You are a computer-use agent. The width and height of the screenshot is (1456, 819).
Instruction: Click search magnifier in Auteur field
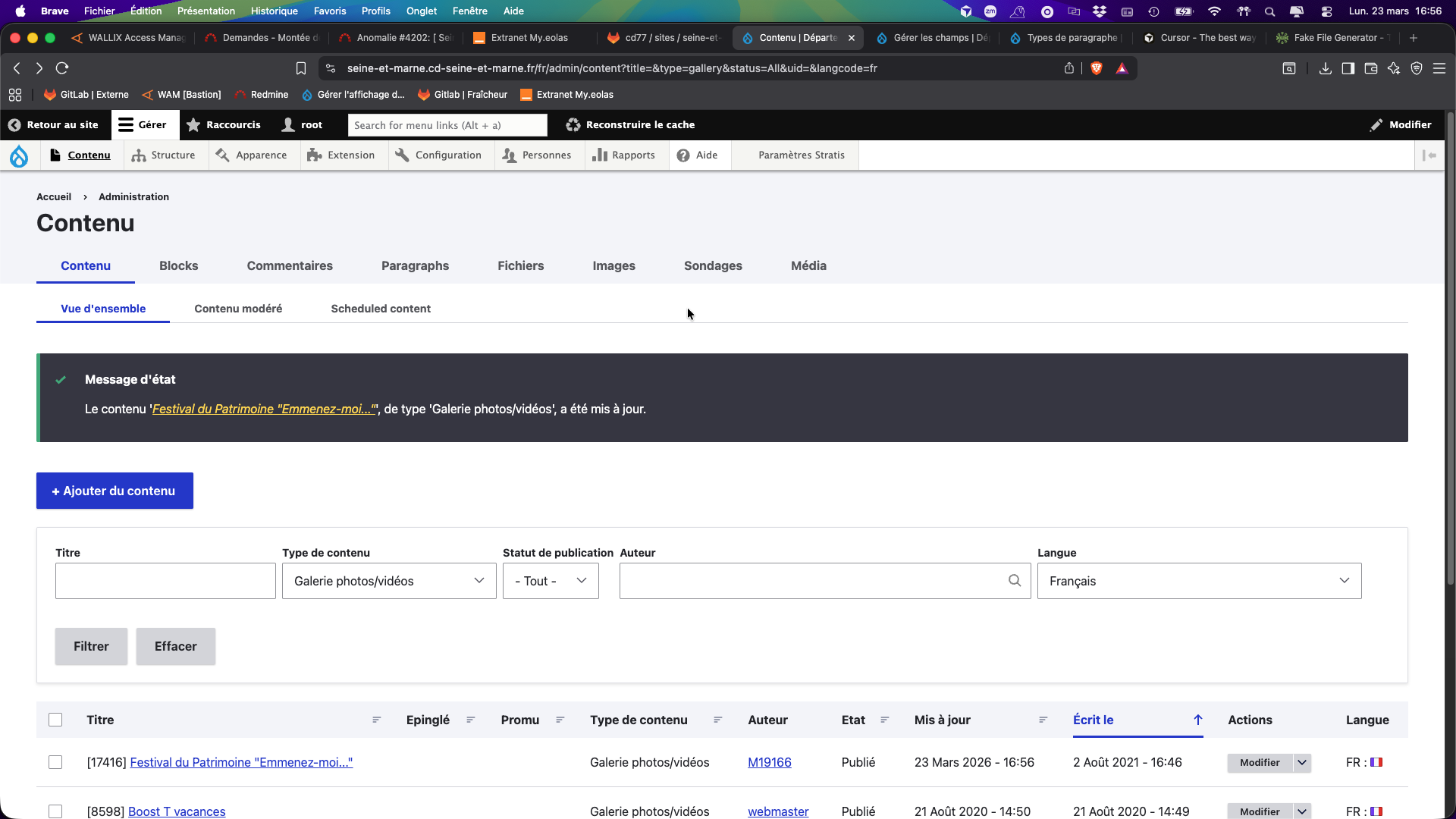[x=1015, y=581]
